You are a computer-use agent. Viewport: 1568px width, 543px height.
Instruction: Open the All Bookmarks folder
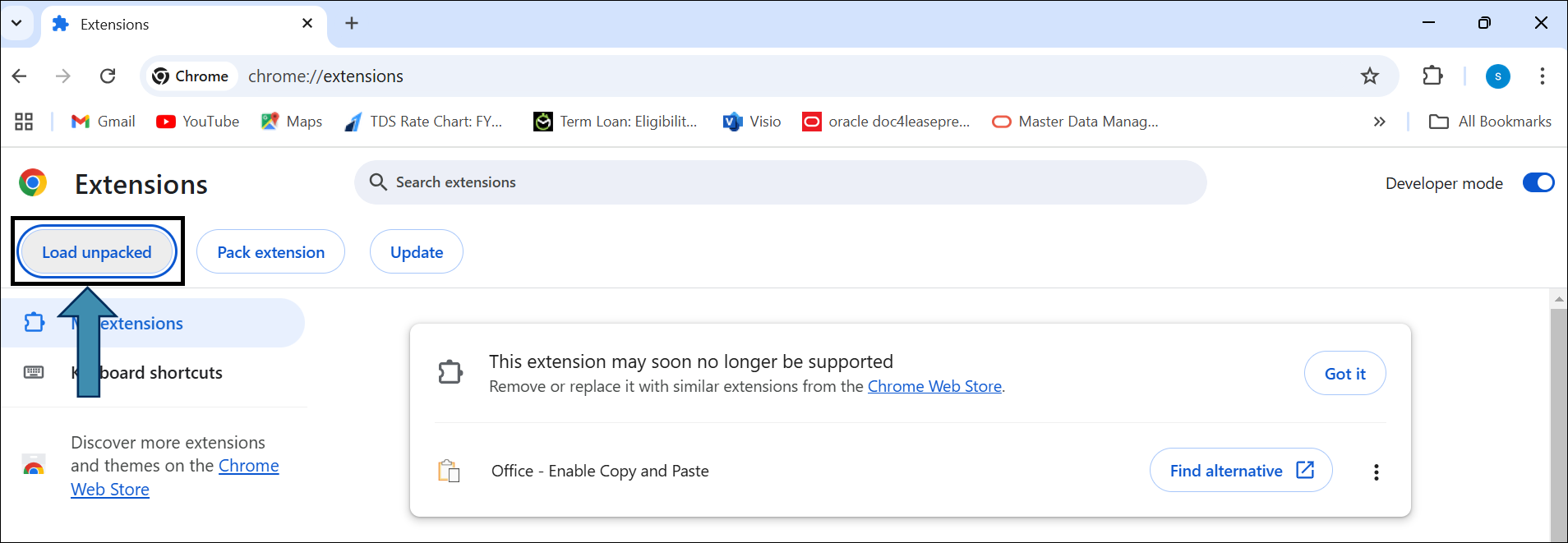[1490, 122]
